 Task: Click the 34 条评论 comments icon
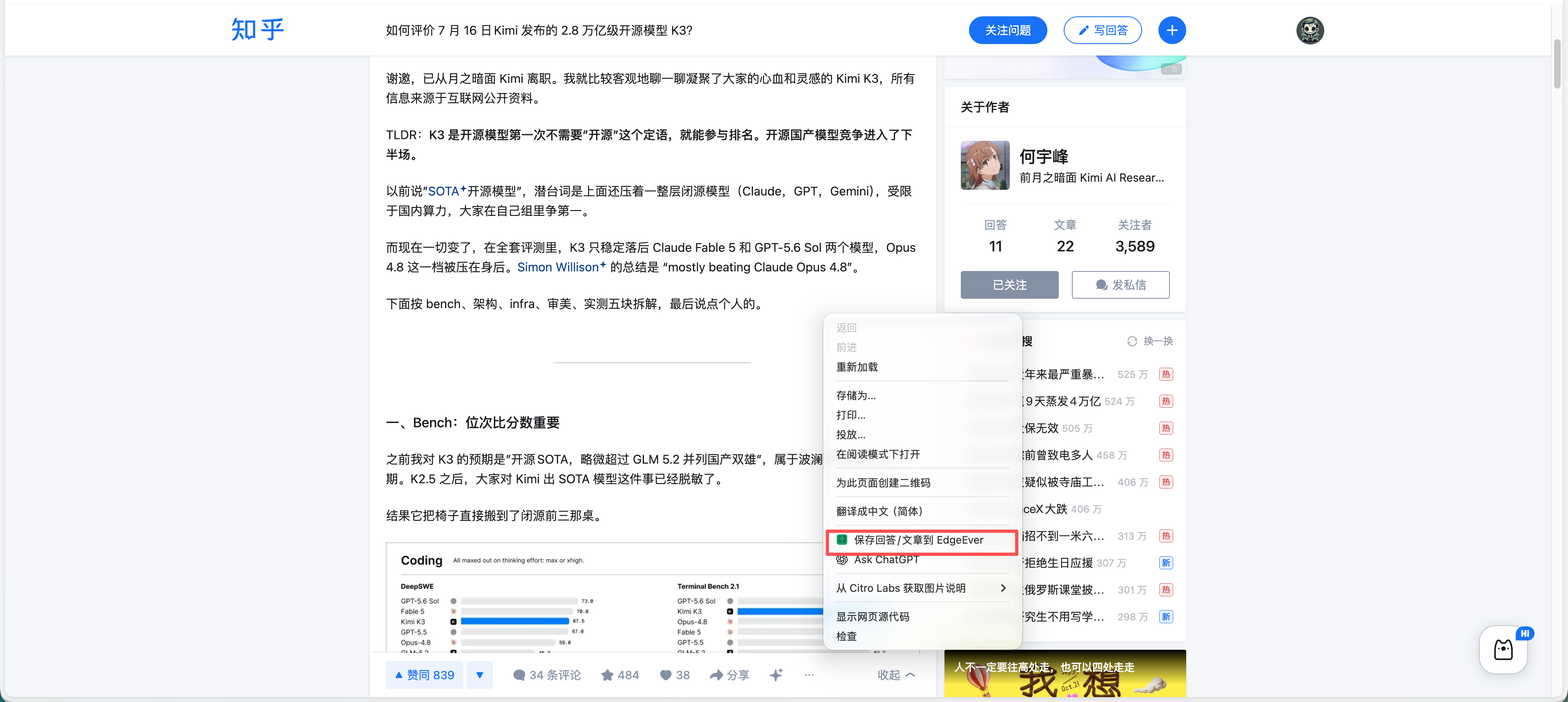point(519,675)
